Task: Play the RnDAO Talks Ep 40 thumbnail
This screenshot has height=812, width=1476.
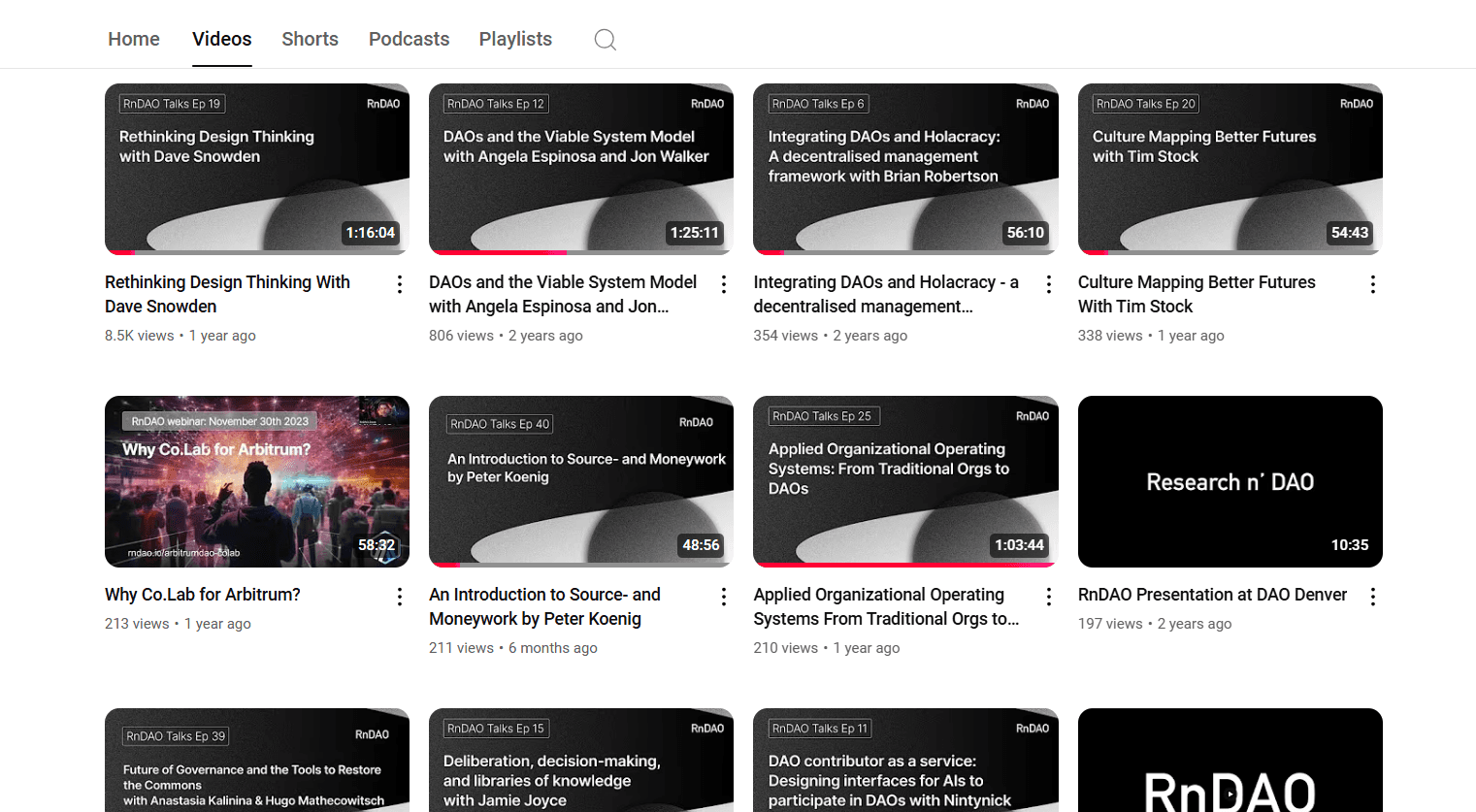Action: pyautogui.click(x=581, y=481)
